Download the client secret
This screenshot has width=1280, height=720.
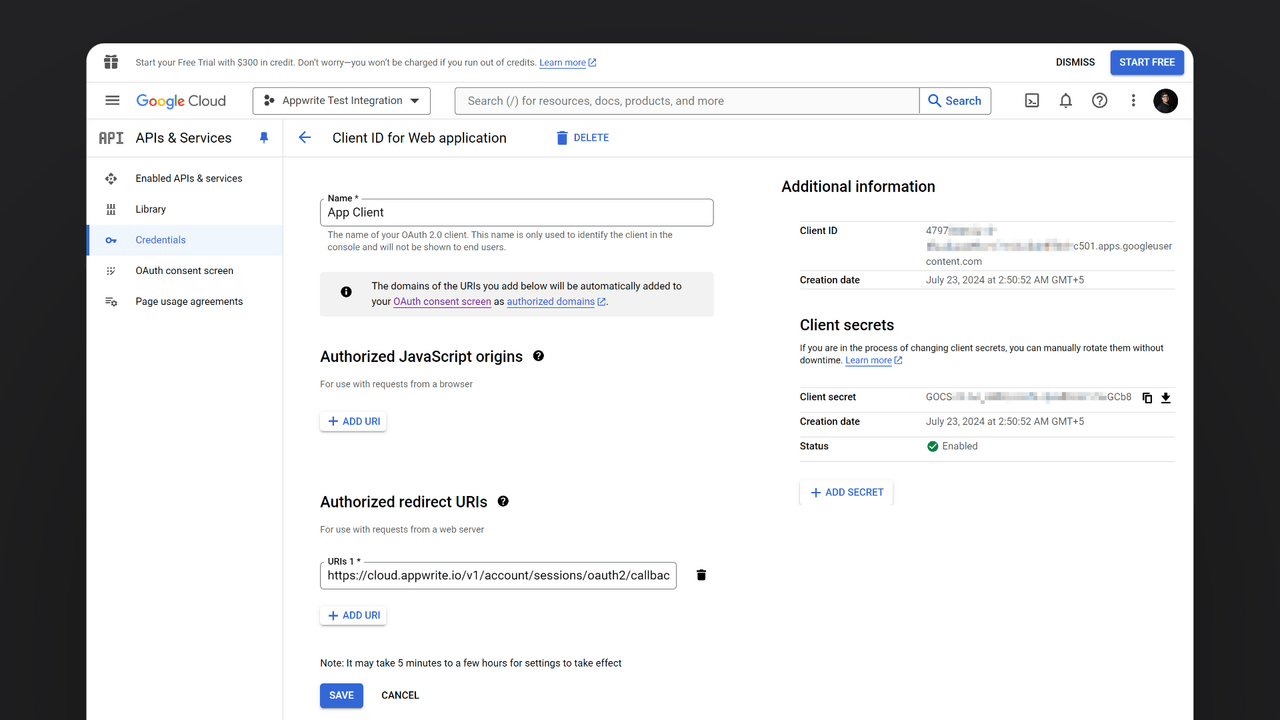click(1165, 397)
